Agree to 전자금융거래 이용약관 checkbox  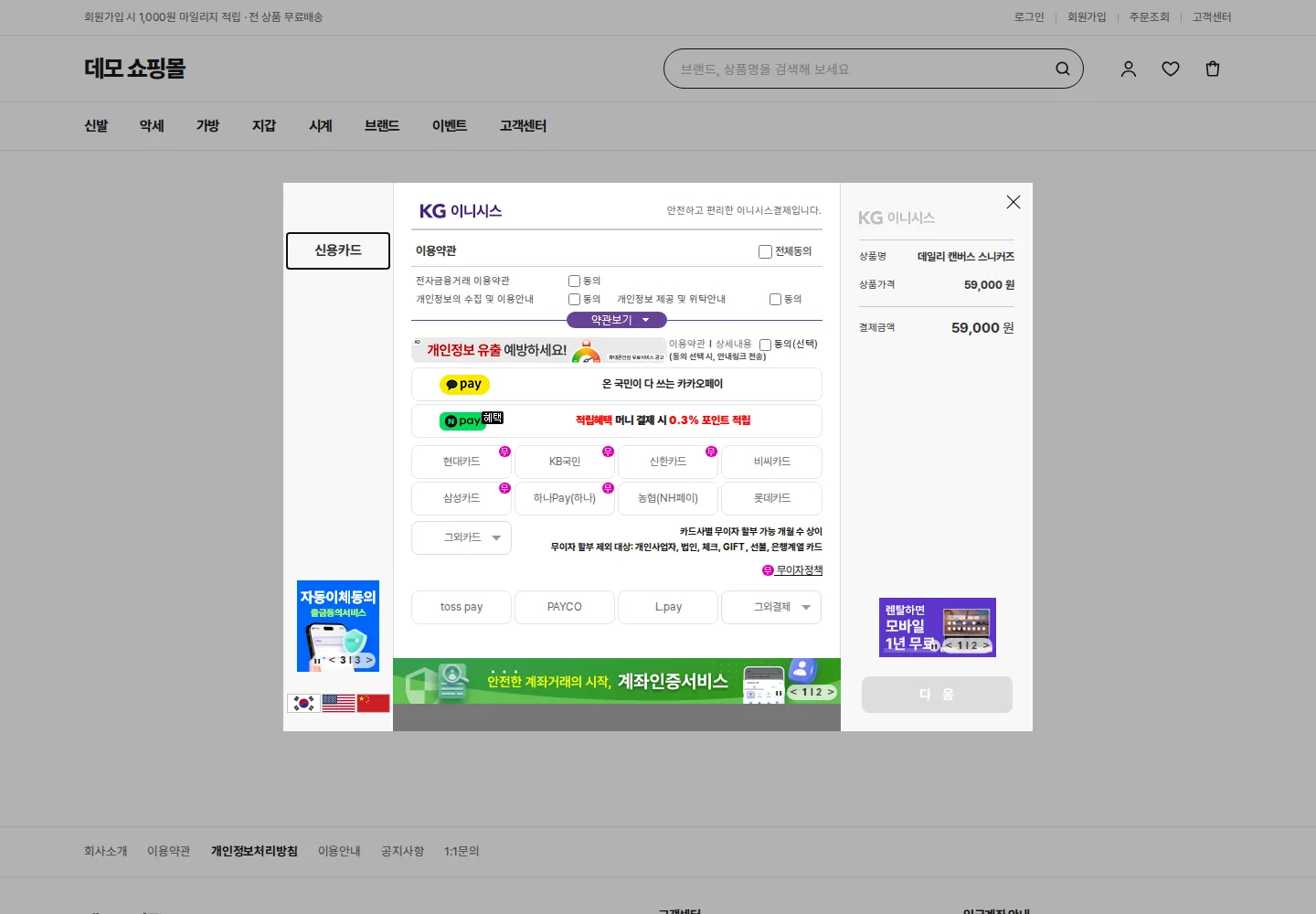click(575, 282)
